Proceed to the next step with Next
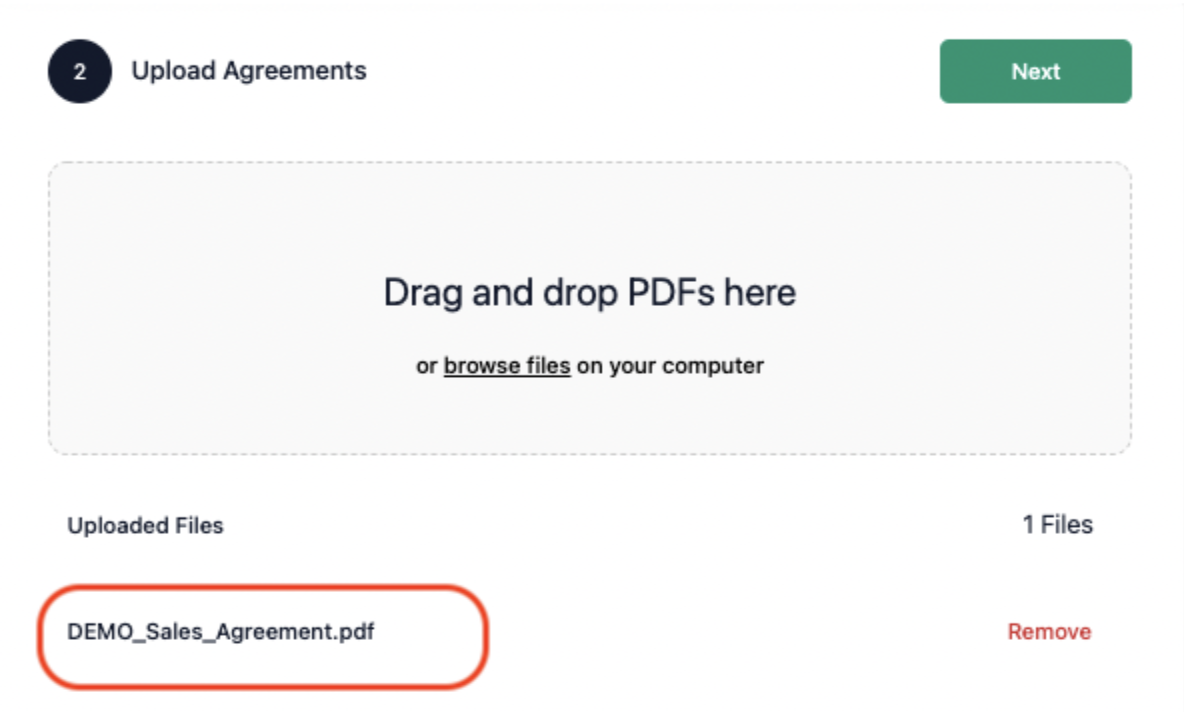Screen dimensions: 1184x712 [x=1035, y=71]
